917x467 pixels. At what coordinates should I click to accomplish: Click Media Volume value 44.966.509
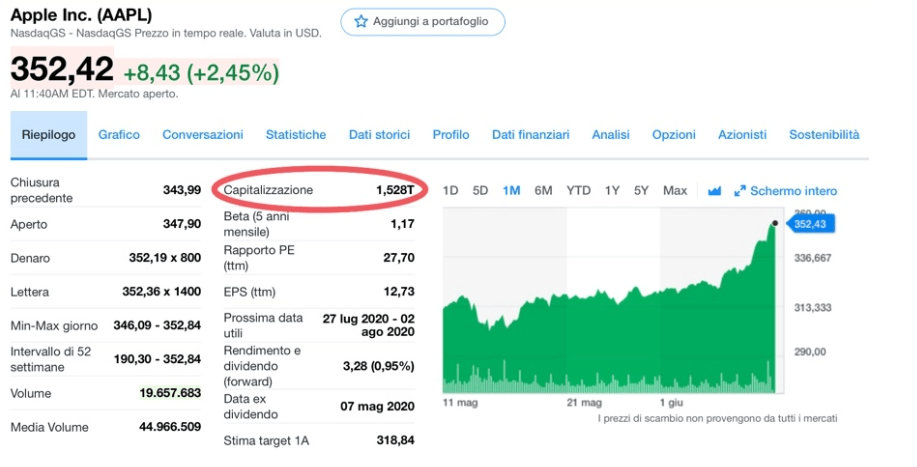pyautogui.click(x=170, y=427)
